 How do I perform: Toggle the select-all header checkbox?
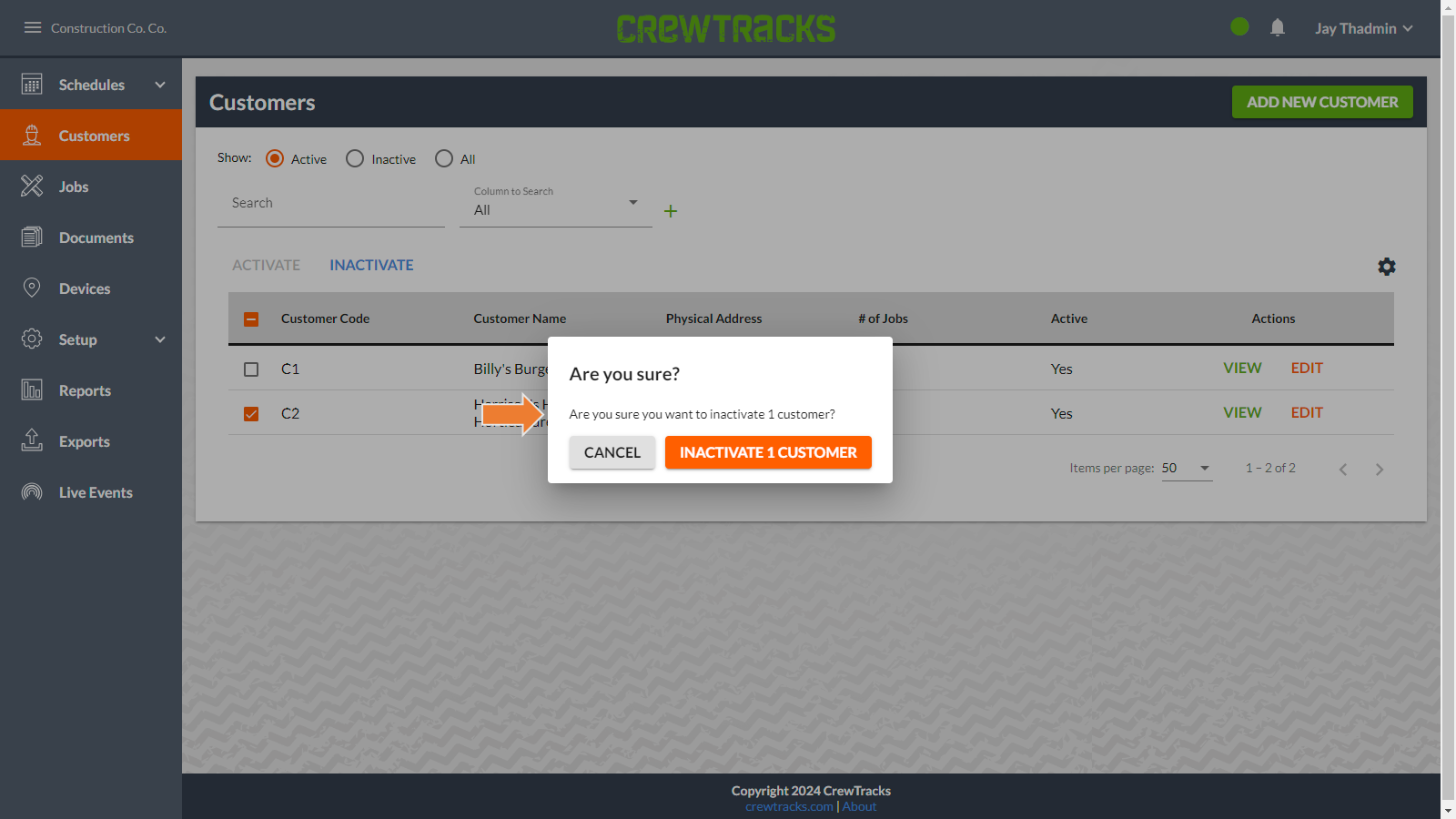[251, 319]
